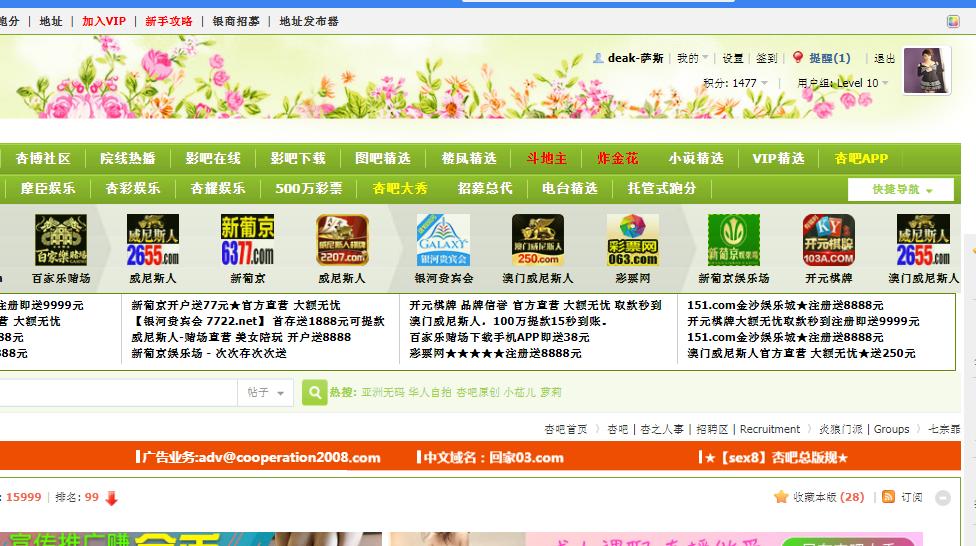This screenshot has width=976, height=546.
Task: Click the 退出 logout link
Action: coord(884,58)
